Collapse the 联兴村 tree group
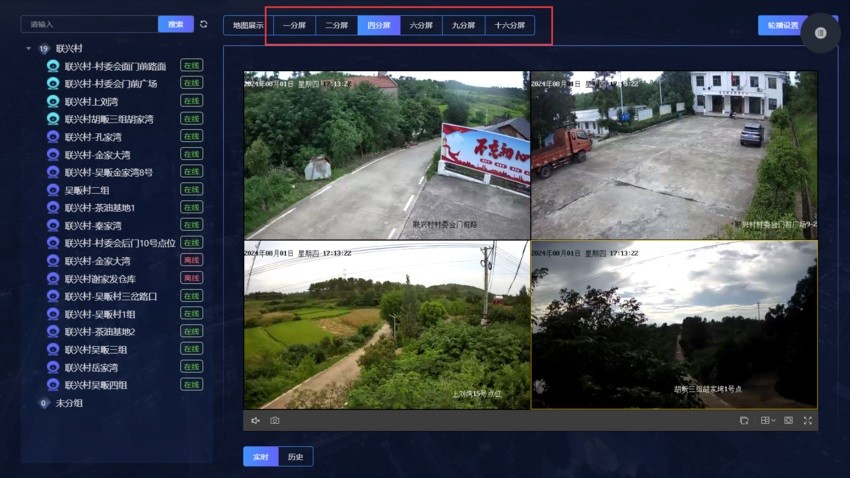The height and width of the screenshot is (478, 850). tap(28, 48)
